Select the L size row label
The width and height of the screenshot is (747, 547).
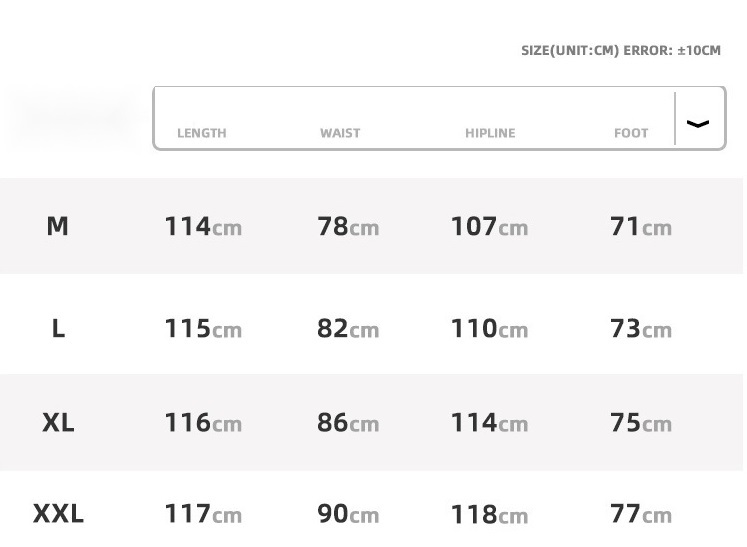coord(58,328)
